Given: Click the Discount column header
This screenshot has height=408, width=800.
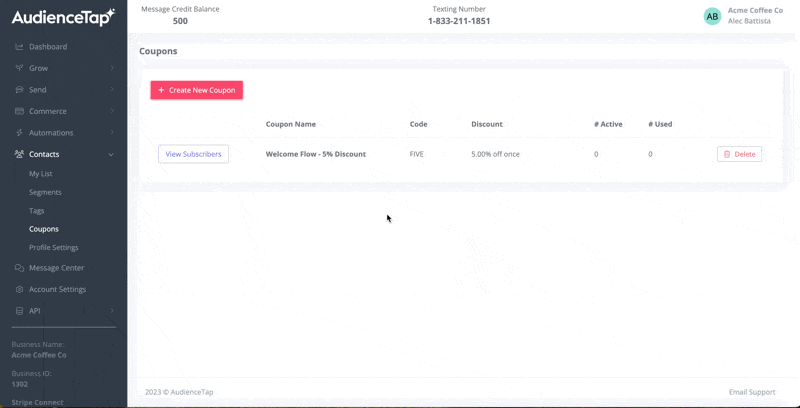Looking at the screenshot, I should click(x=487, y=124).
